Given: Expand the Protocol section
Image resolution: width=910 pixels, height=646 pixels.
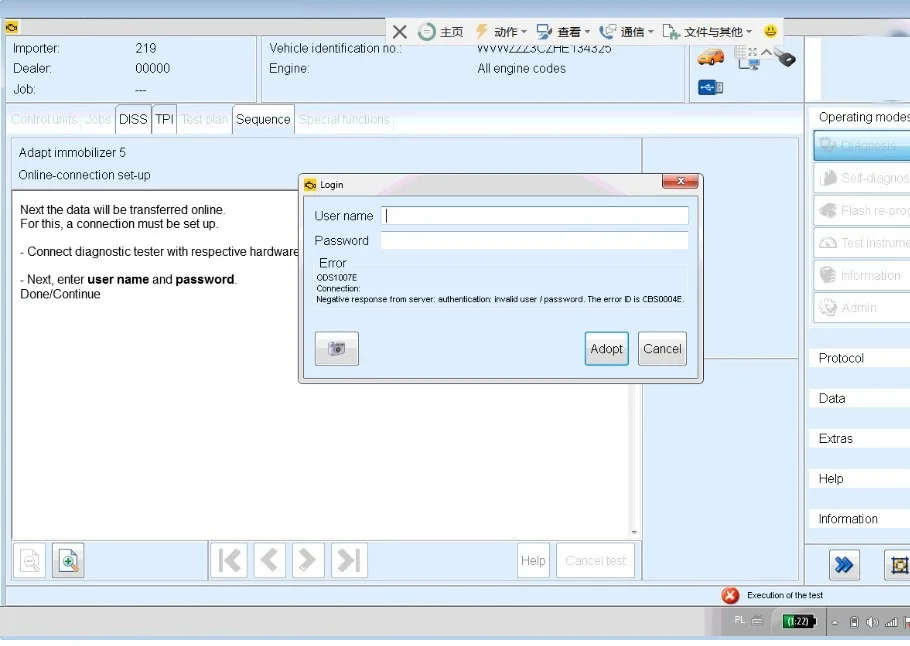Looking at the screenshot, I should point(859,358).
